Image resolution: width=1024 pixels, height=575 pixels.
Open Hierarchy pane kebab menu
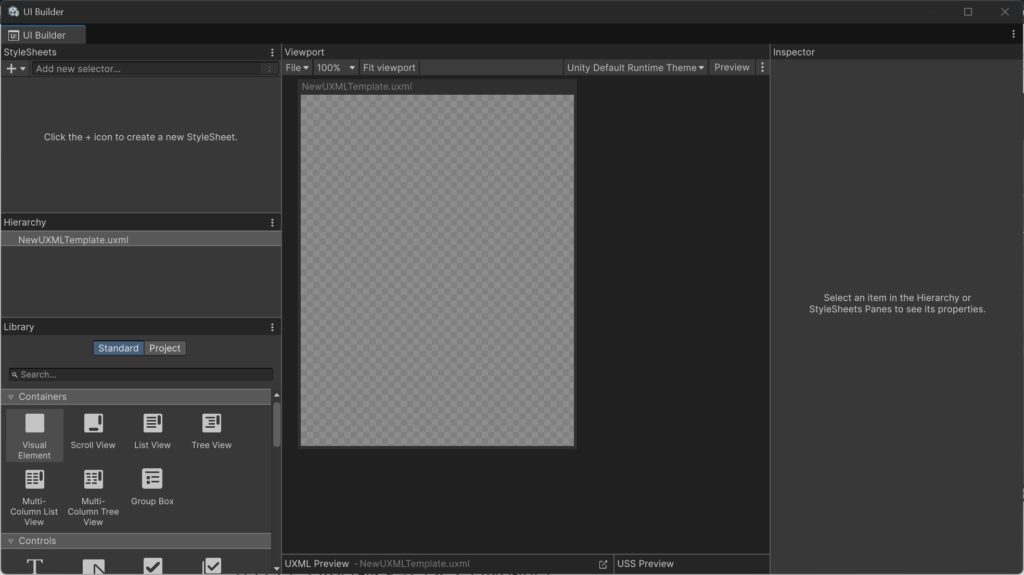(x=272, y=223)
